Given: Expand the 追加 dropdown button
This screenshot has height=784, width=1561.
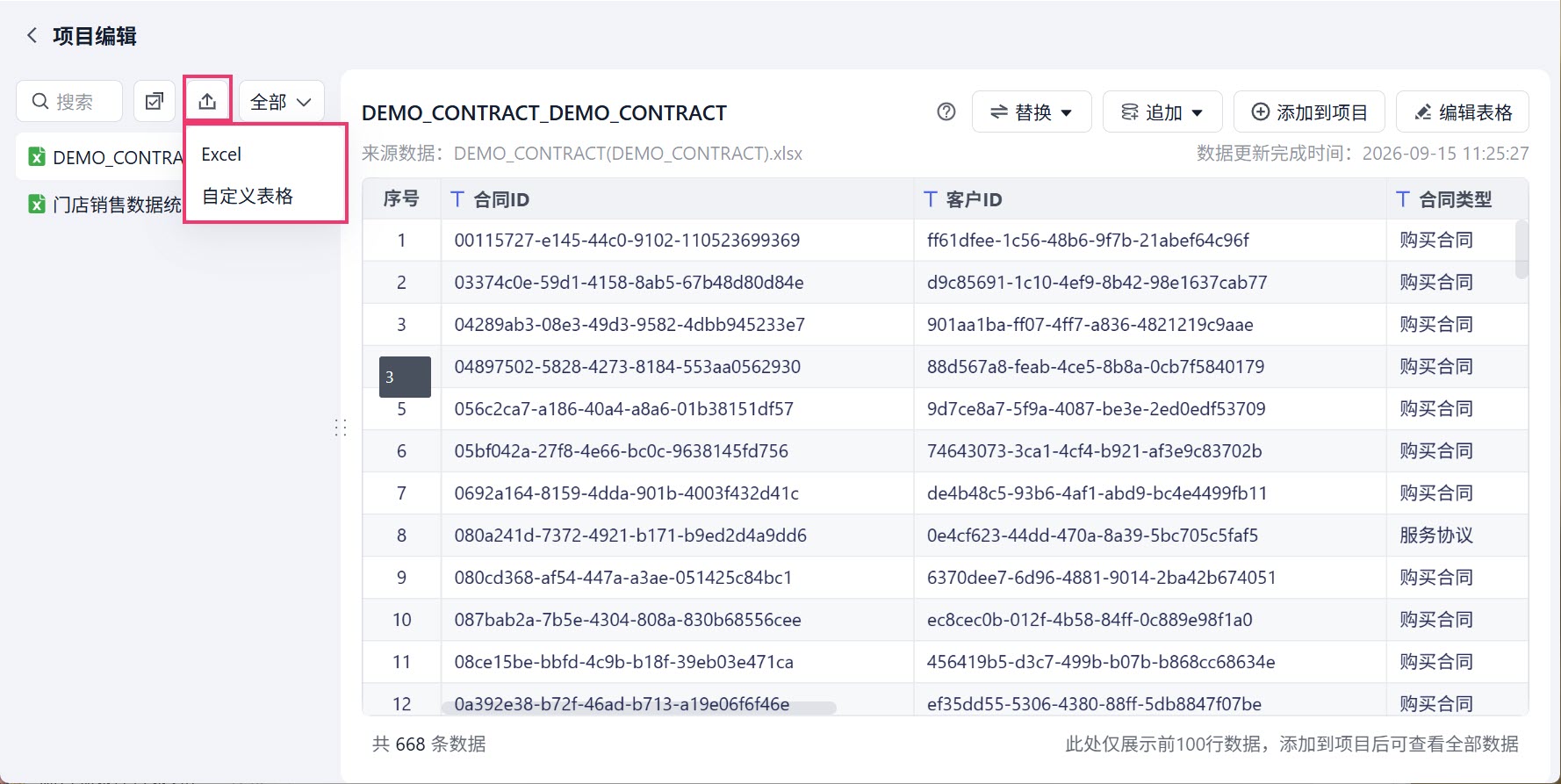Looking at the screenshot, I should tap(1162, 111).
